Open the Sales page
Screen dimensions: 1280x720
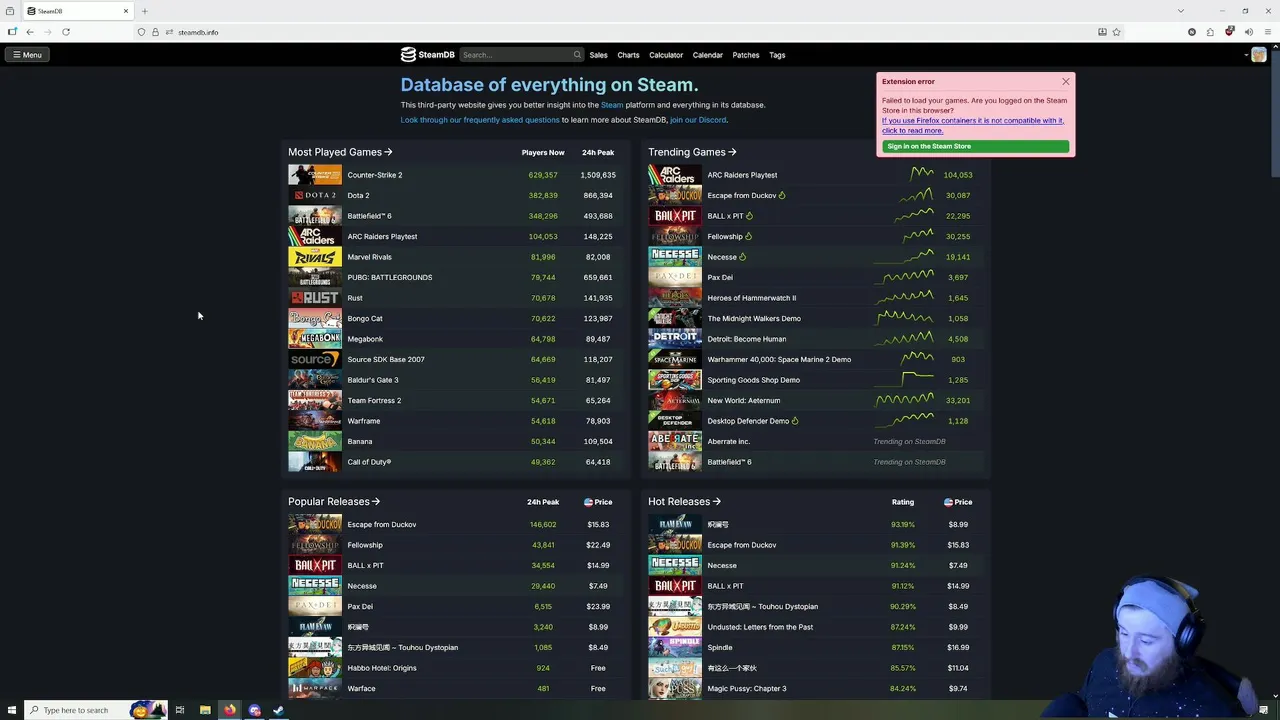(x=598, y=55)
